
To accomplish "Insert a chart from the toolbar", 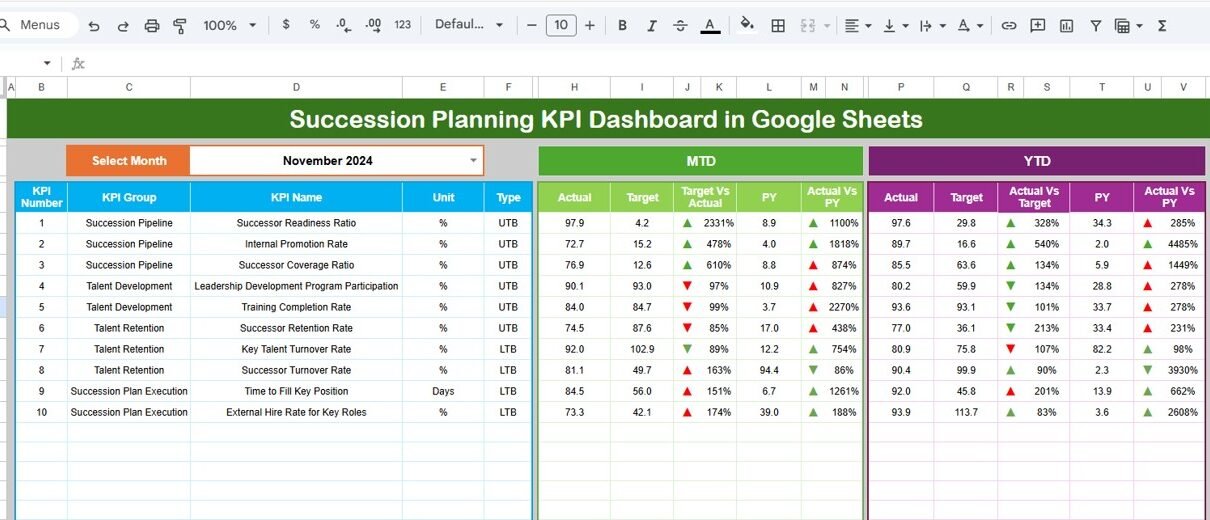I will click(x=1066, y=25).
